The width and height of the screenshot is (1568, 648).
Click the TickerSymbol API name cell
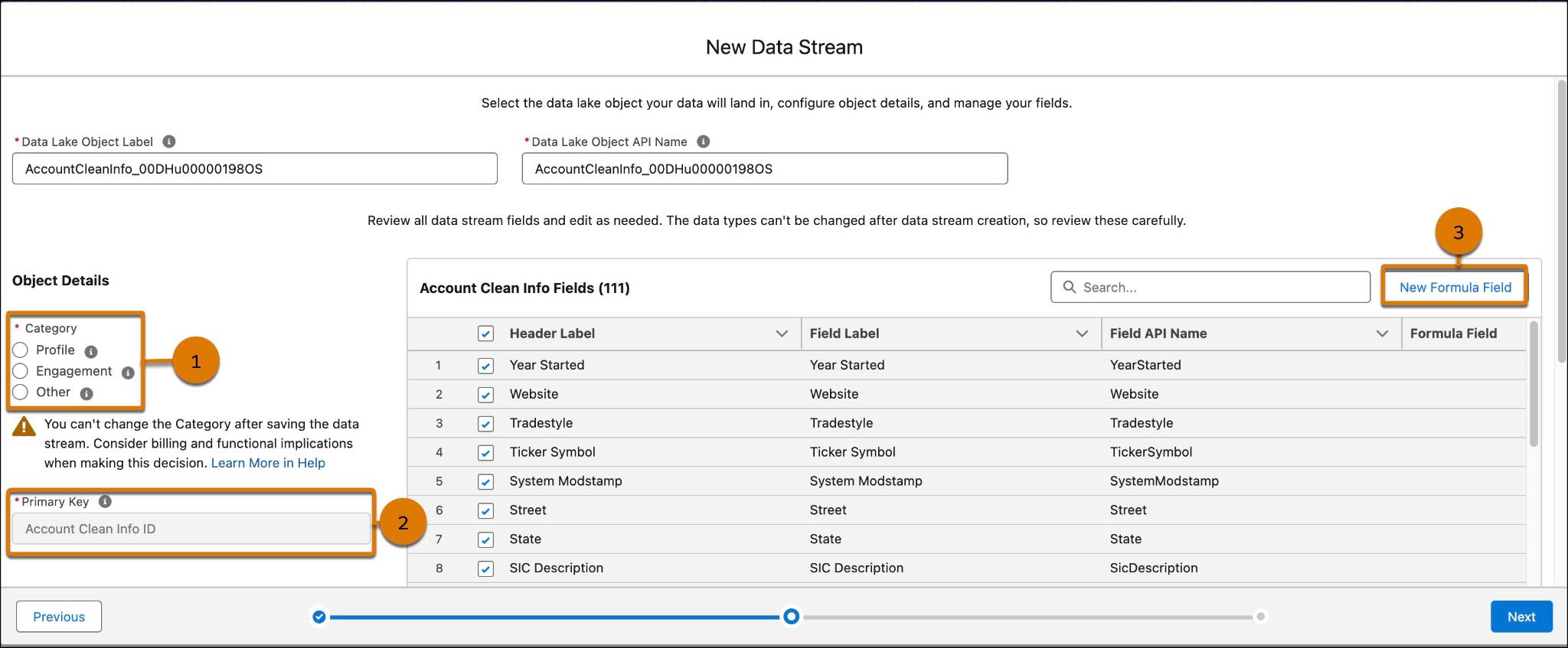click(1151, 452)
